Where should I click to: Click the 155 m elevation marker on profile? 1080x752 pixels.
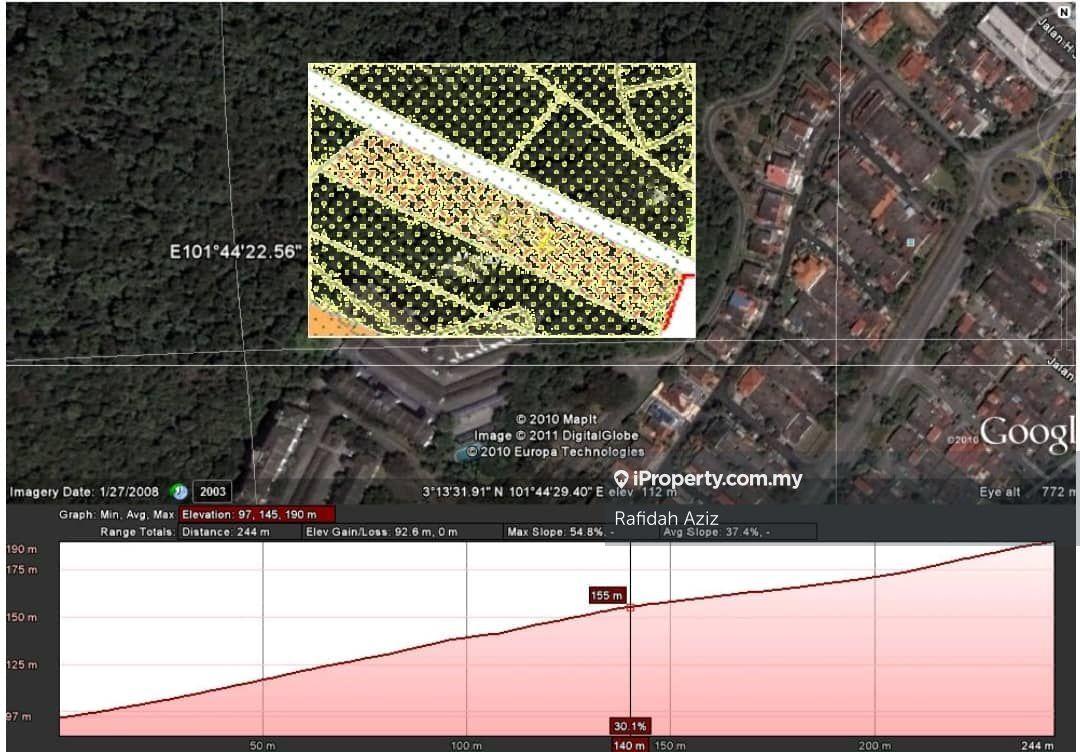(x=607, y=595)
